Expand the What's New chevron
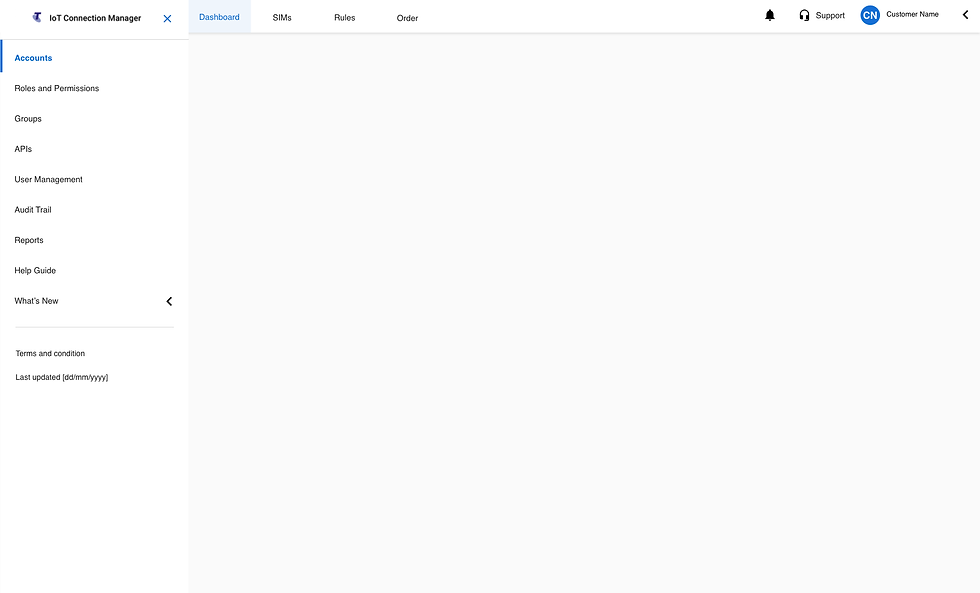The height and width of the screenshot is (593, 980). click(x=169, y=301)
